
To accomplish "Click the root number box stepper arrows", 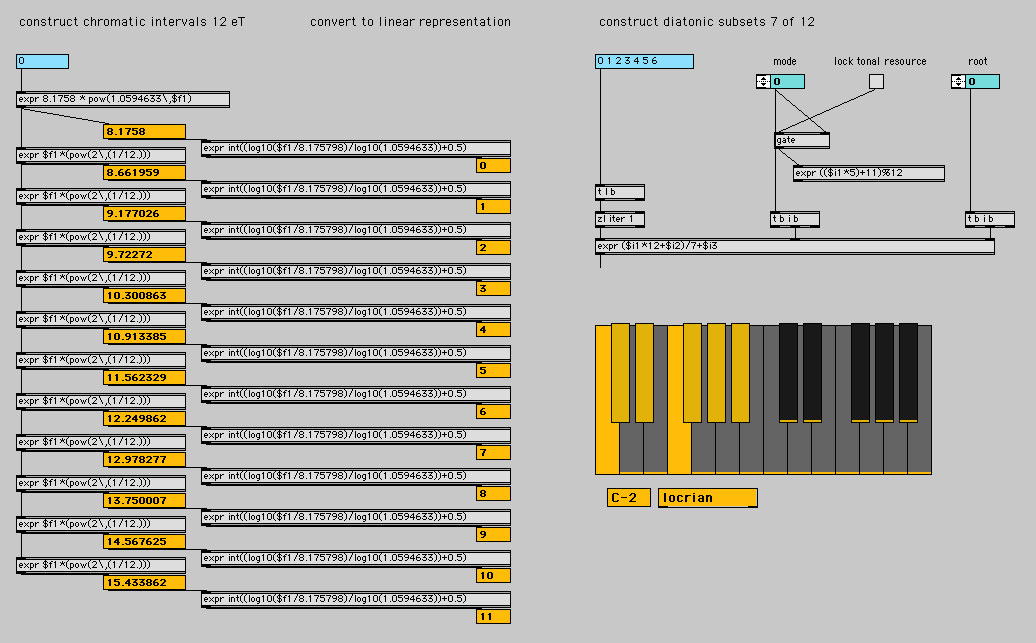I will coord(958,81).
